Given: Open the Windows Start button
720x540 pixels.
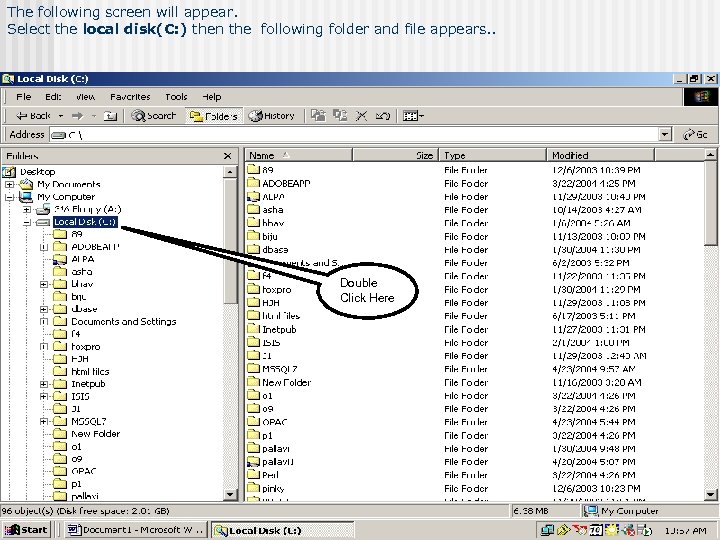Looking at the screenshot, I should 26,529.
